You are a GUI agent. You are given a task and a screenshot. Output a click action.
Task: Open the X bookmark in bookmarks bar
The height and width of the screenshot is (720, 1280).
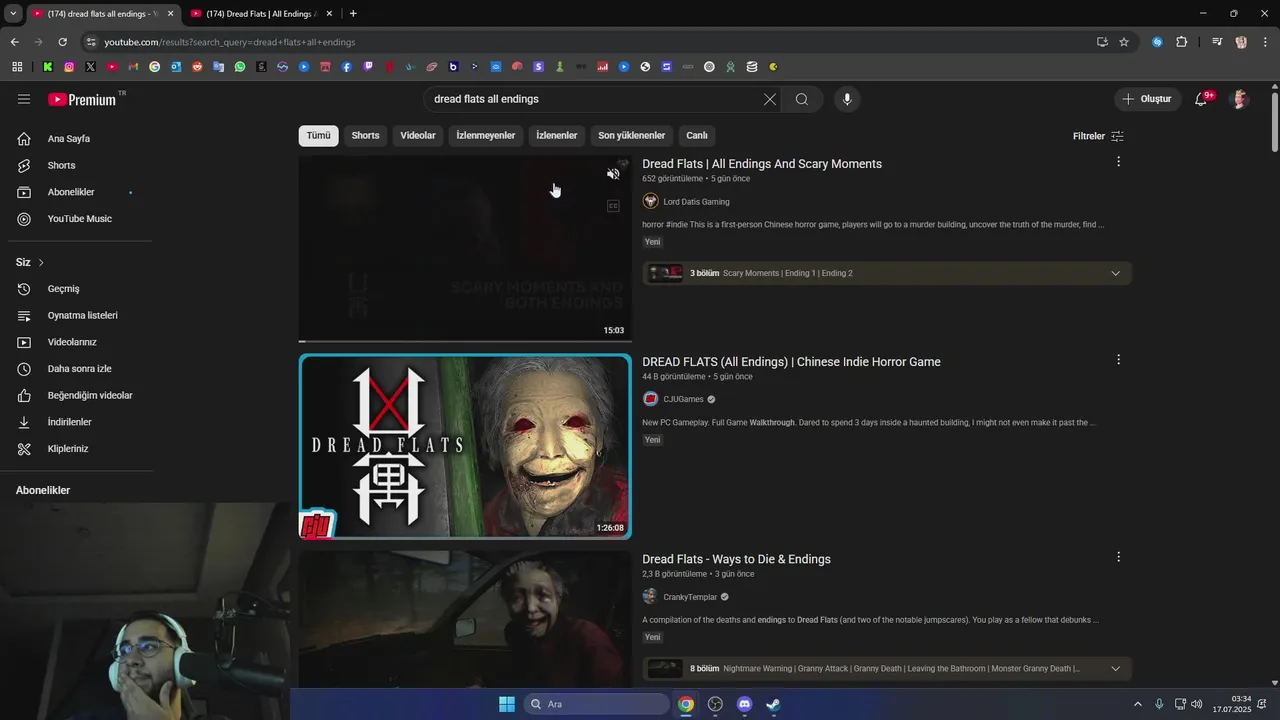point(91,67)
